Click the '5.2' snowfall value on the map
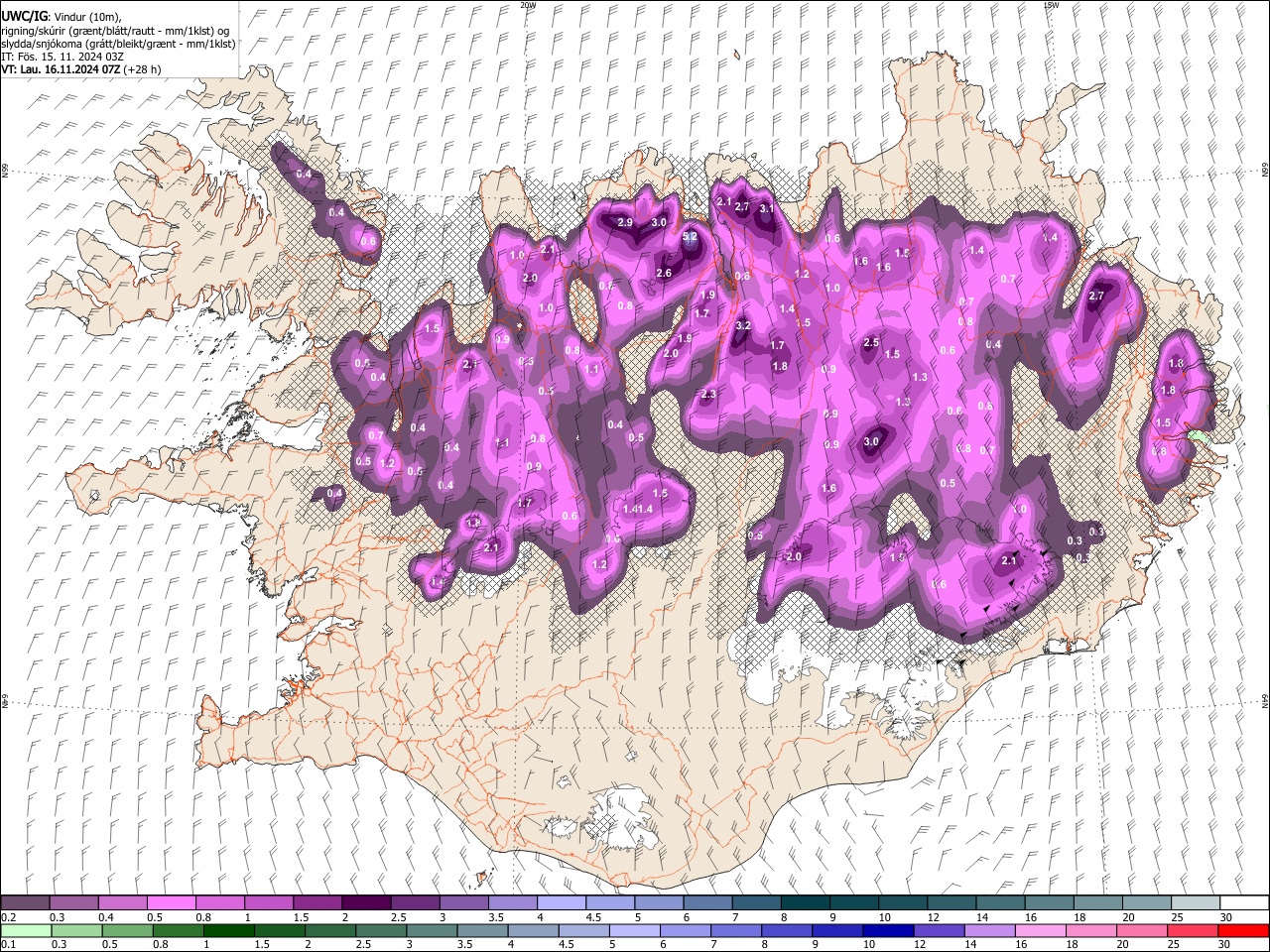Screen dimensions: 1270x952 691,238
